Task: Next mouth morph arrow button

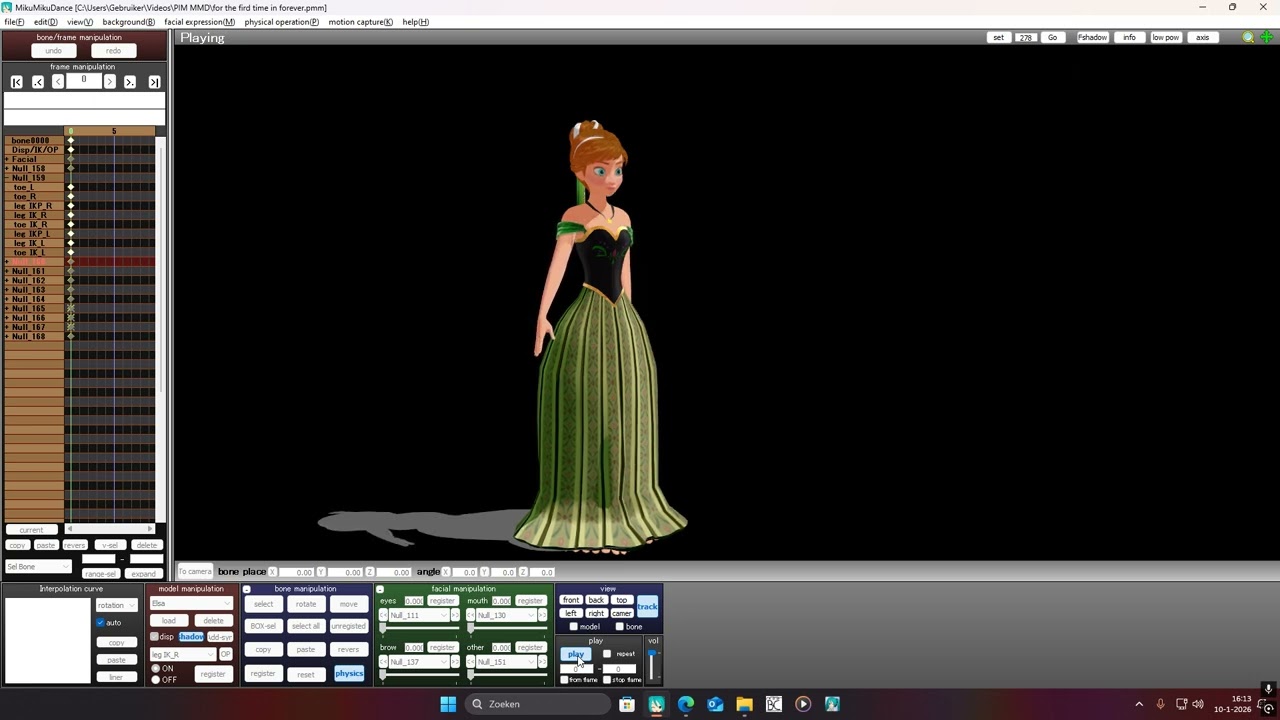Action: (543, 615)
